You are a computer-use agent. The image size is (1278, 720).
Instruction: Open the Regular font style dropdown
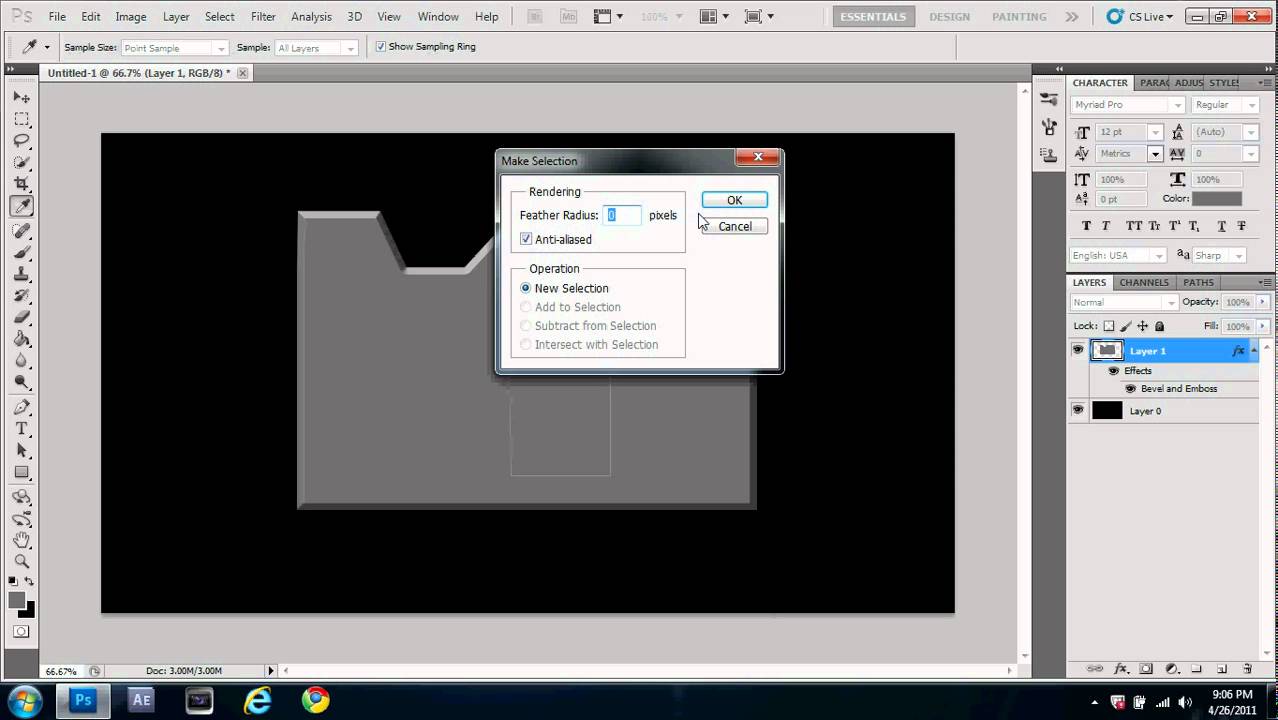click(x=1225, y=105)
